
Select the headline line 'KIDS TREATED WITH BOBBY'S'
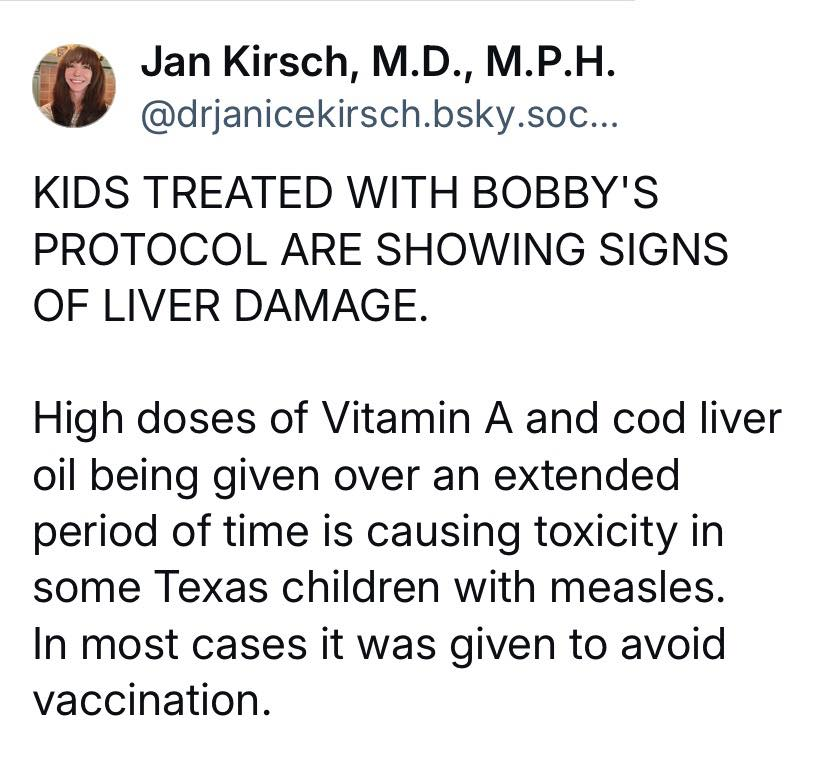pos(346,192)
